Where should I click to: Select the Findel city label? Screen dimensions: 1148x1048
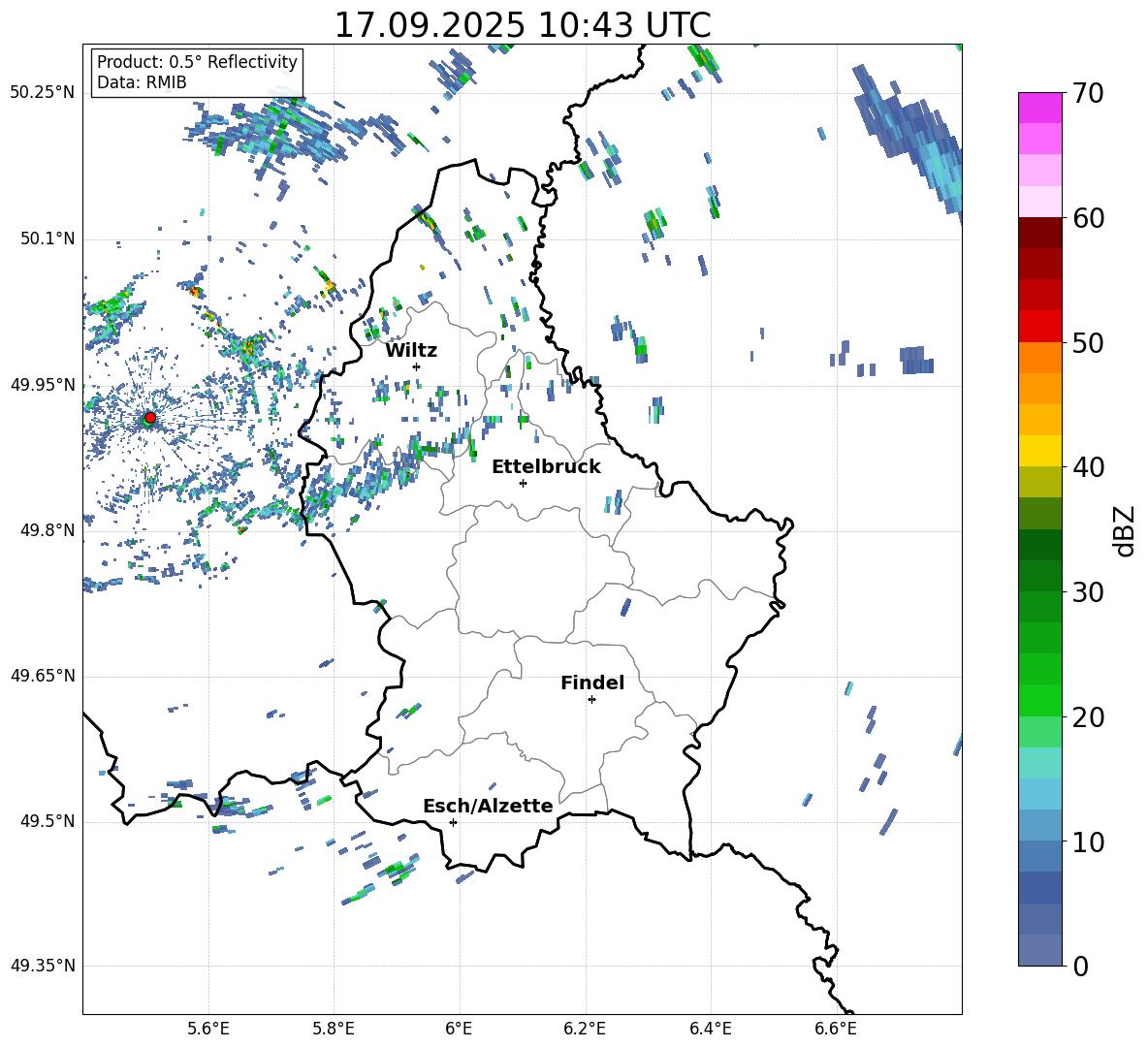pyautogui.click(x=592, y=683)
